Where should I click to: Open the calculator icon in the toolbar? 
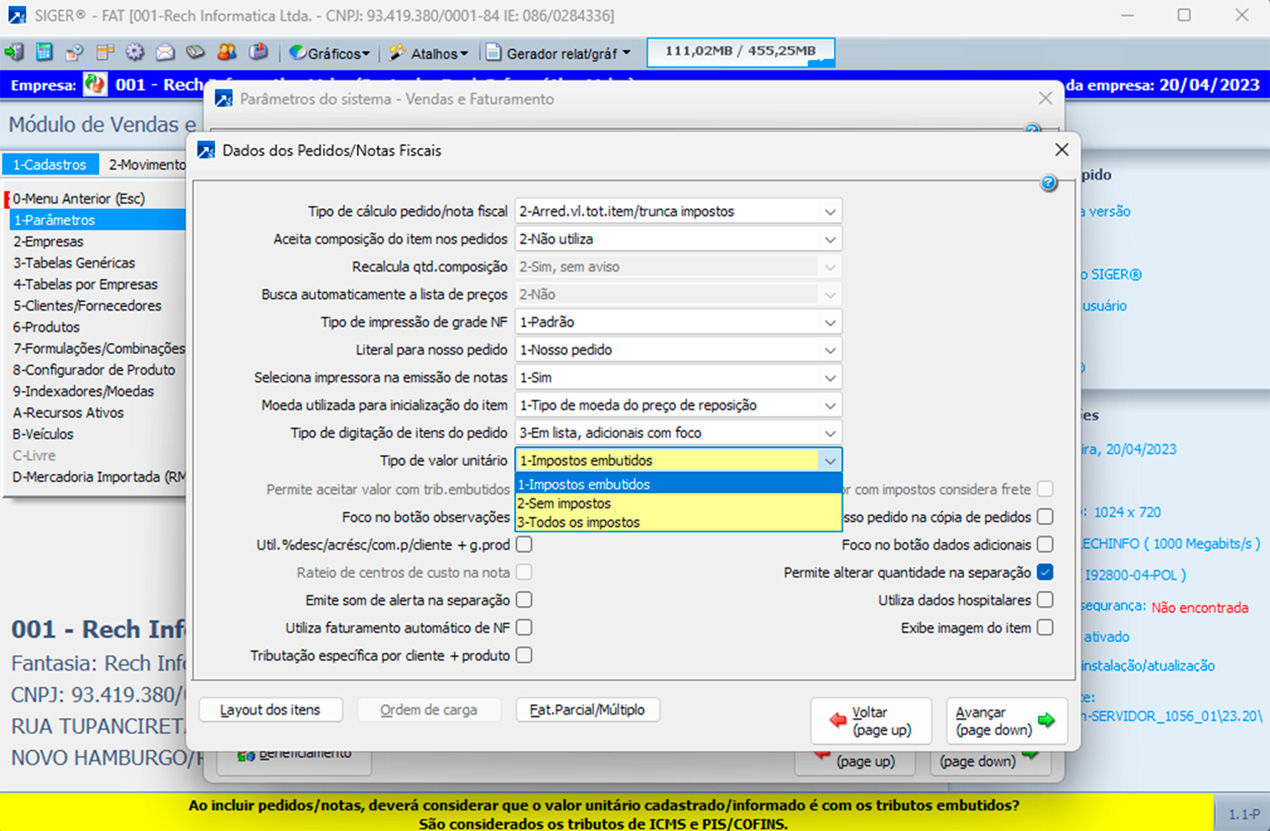(45, 51)
